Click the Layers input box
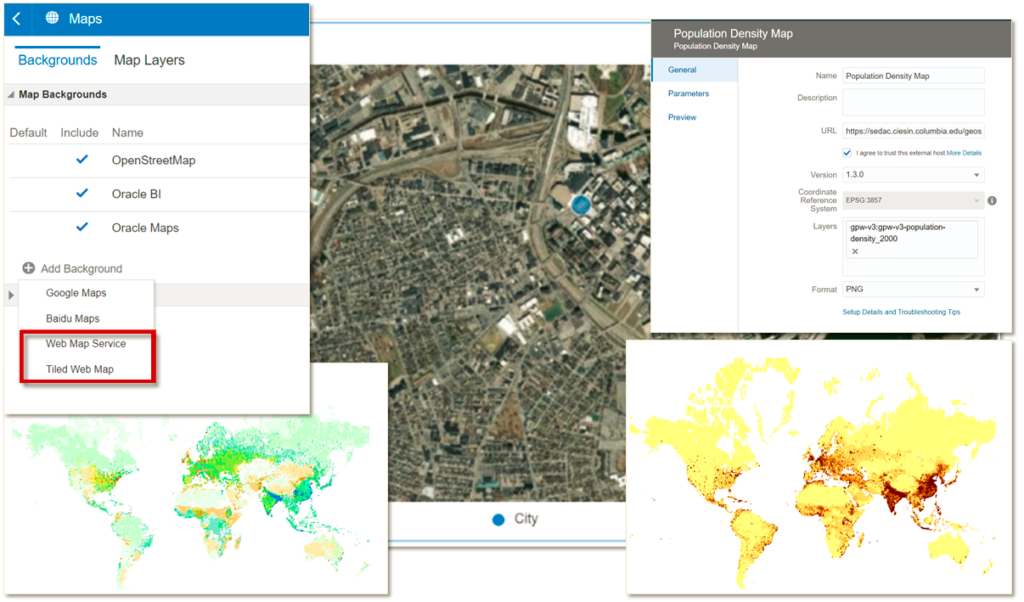The height and width of the screenshot is (602, 1024). click(913, 247)
